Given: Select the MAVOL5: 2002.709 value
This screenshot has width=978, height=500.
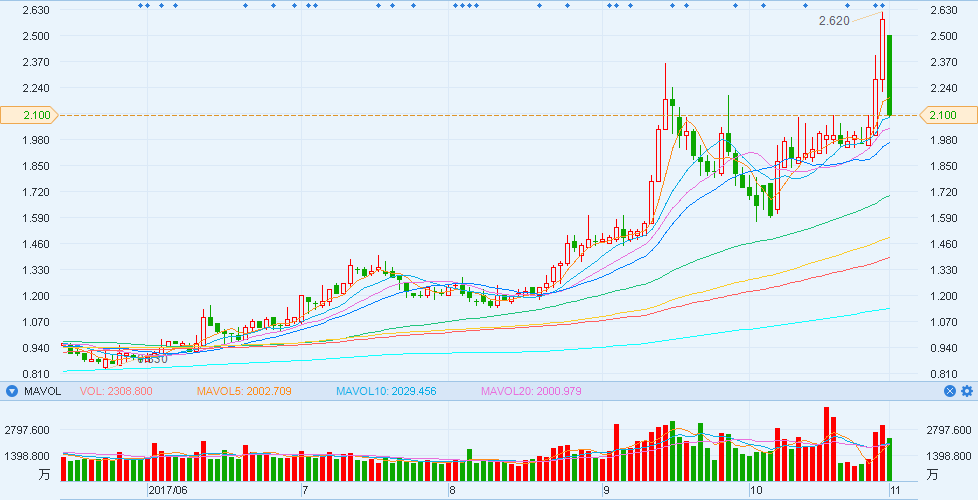Looking at the screenshot, I should click(x=244, y=392).
